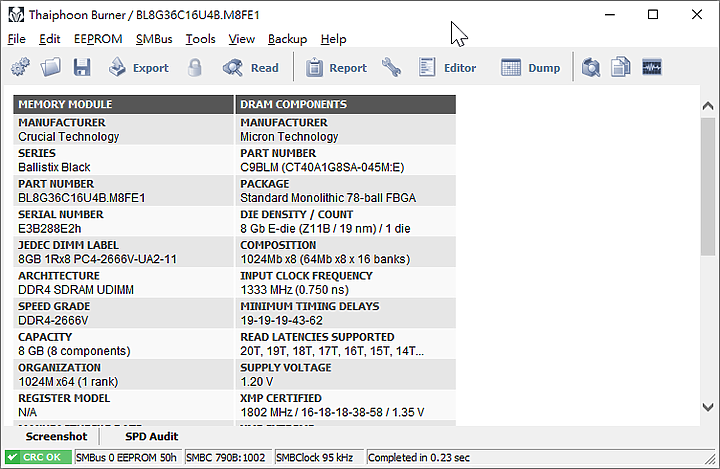Viewport: 720px width, 469px height.
Task: Open the Help menu
Action: click(x=333, y=39)
